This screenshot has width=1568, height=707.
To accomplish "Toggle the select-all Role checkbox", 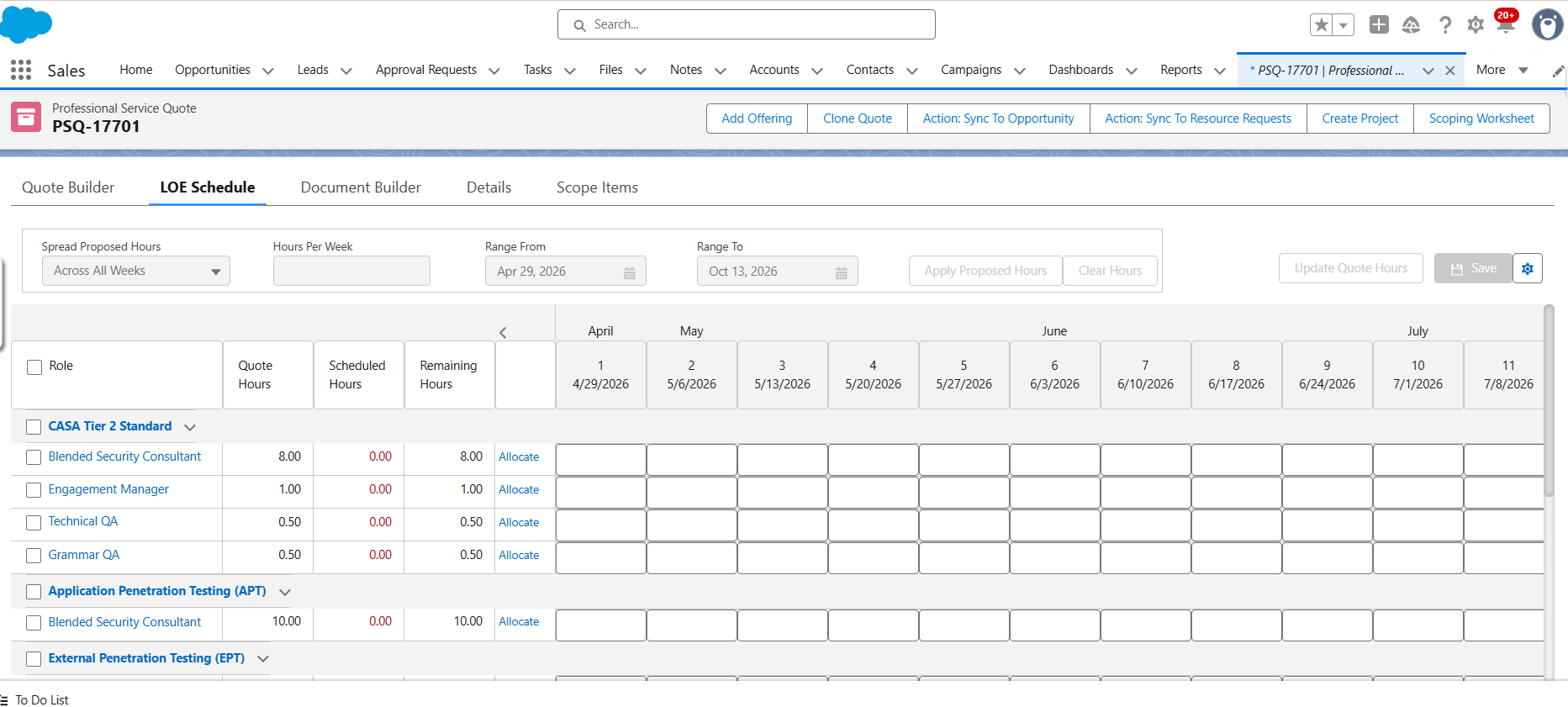I will click(x=34, y=367).
